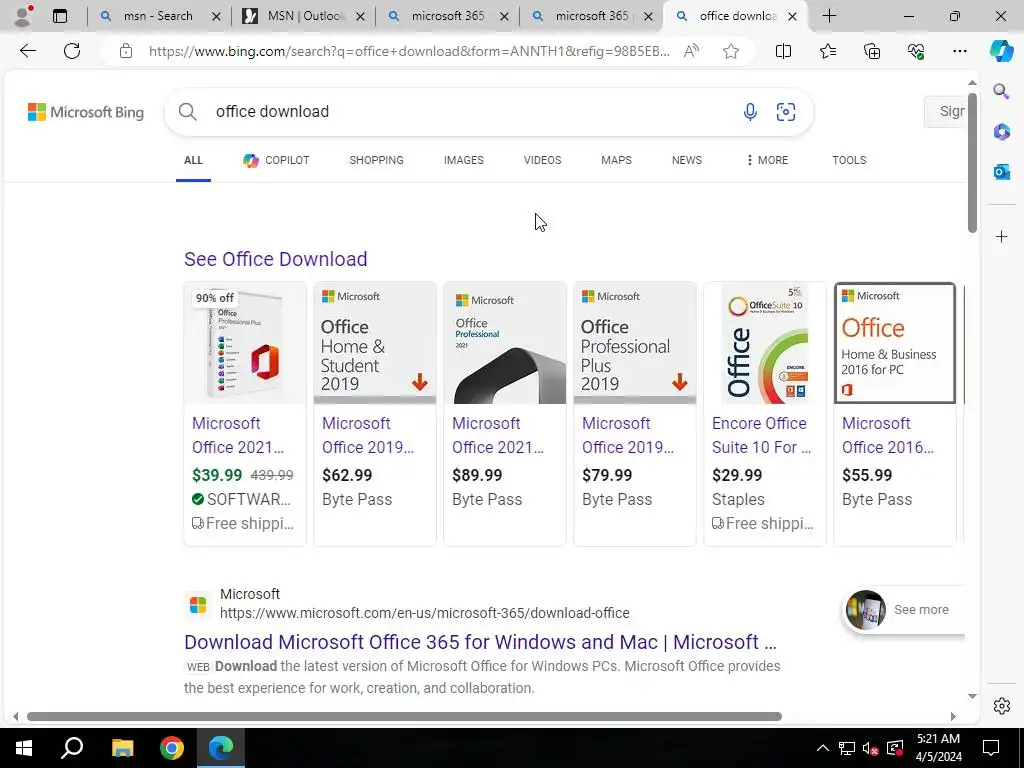Open Split screen icon

click(783, 51)
